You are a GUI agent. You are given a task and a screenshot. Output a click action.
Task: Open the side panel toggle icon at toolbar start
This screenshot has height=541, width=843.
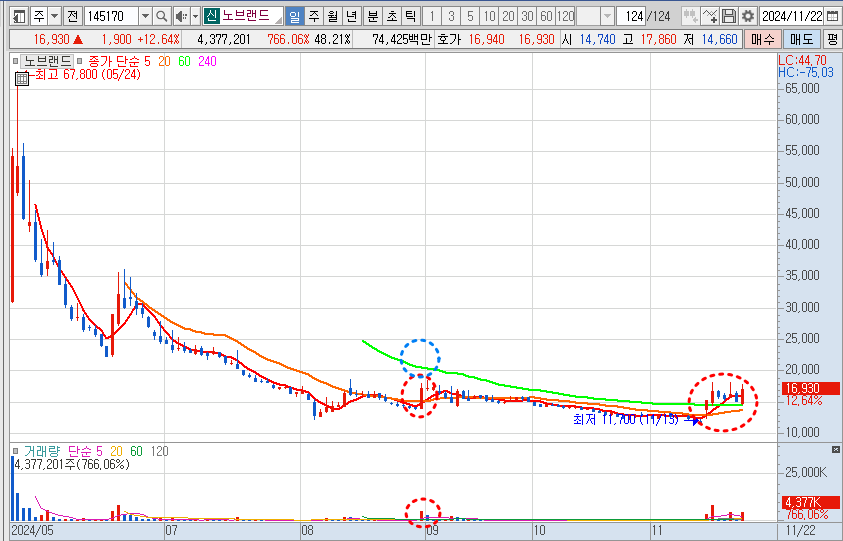pyautogui.click(x=19, y=16)
